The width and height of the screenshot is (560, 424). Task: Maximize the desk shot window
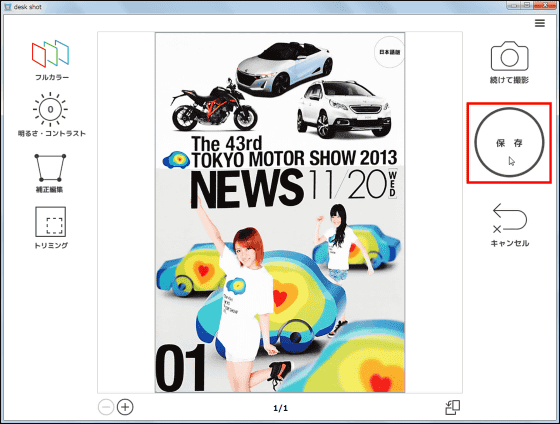point(527,5)
